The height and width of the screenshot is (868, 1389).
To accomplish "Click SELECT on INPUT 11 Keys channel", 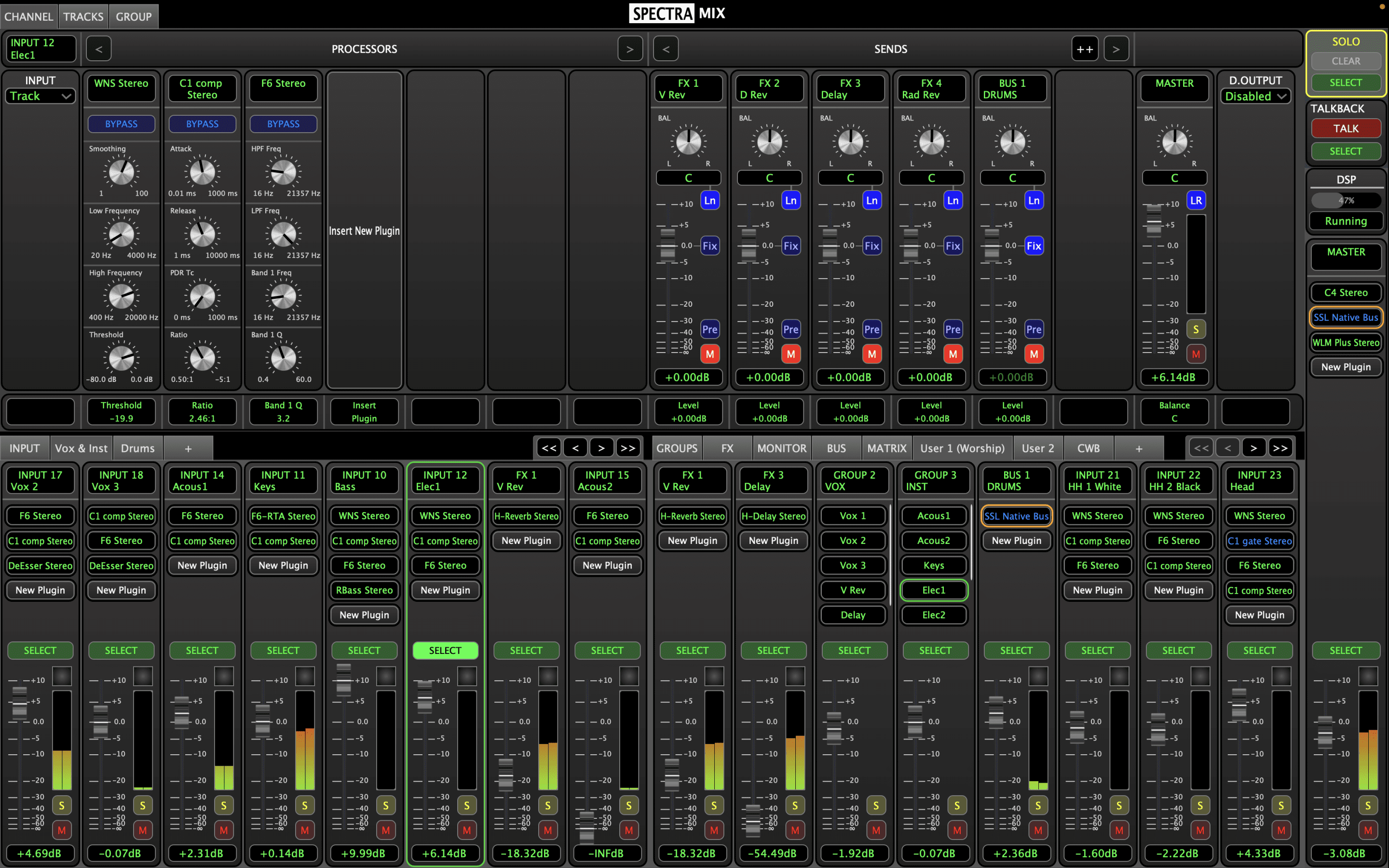I will (x=283, y=650).
